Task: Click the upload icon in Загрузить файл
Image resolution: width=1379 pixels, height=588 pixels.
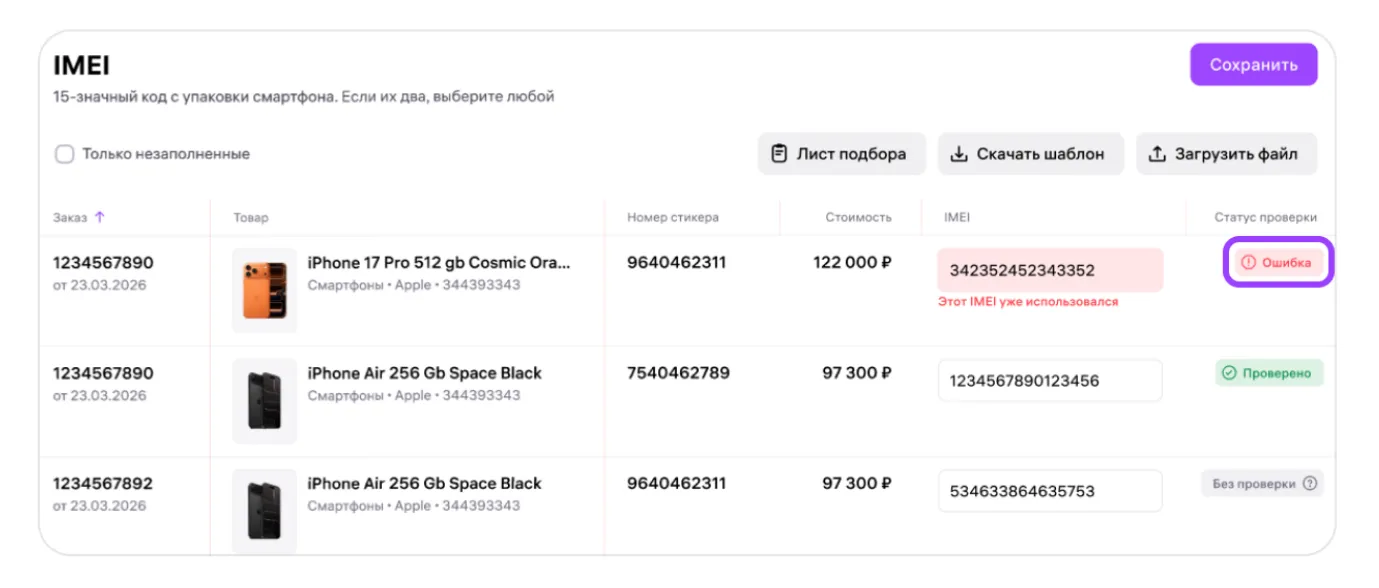Action: click(x=1157, y=154)
